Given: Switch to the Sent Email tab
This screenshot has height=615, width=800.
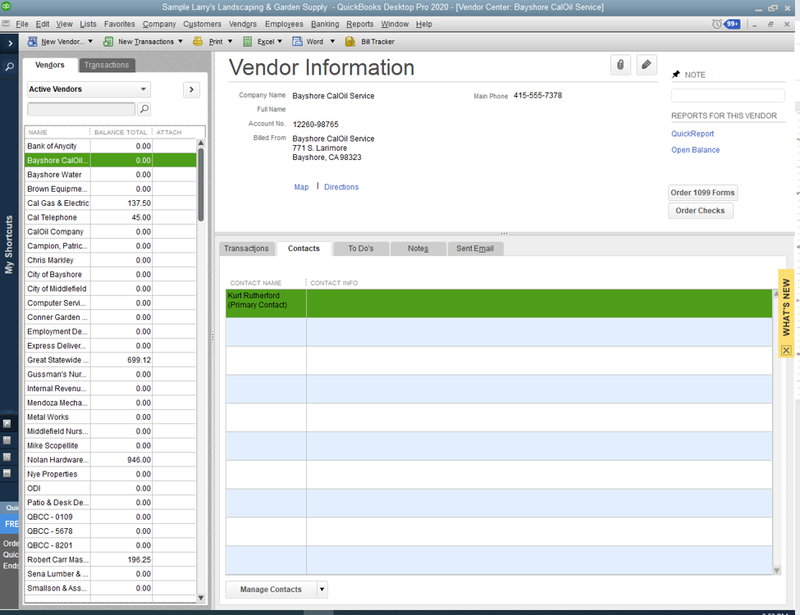Looking at the screenshot, I should 475,249.
